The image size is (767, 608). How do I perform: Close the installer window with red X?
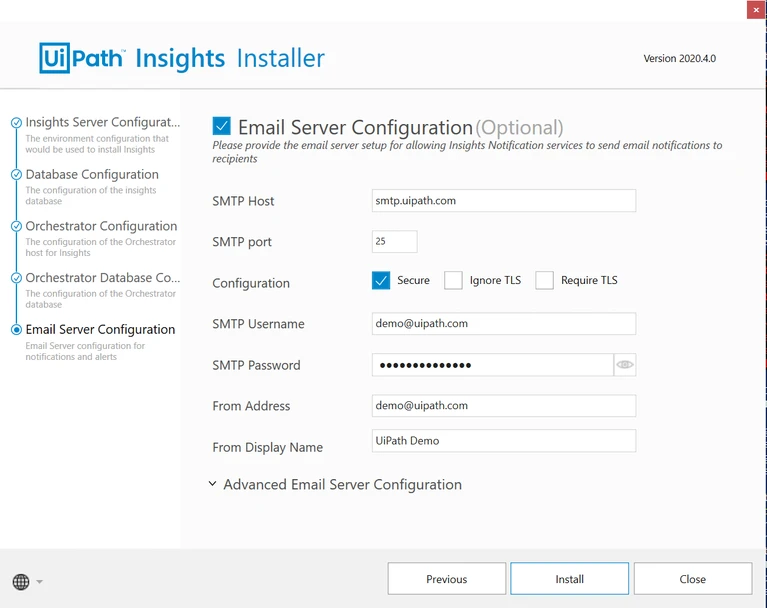point(756,10)
